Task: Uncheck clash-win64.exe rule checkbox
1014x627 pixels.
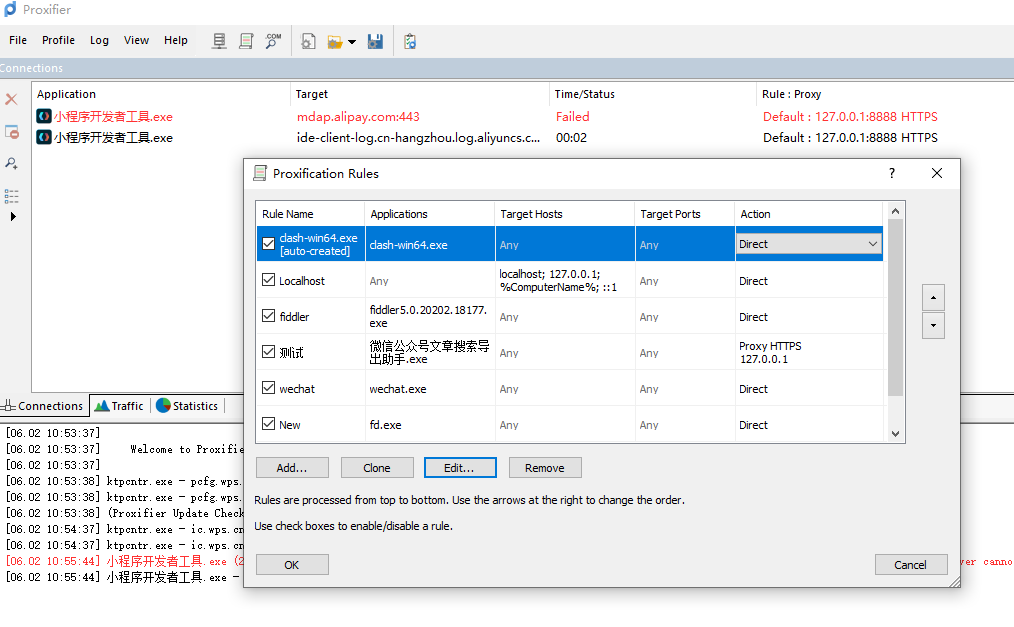Action: pos(268,244)
